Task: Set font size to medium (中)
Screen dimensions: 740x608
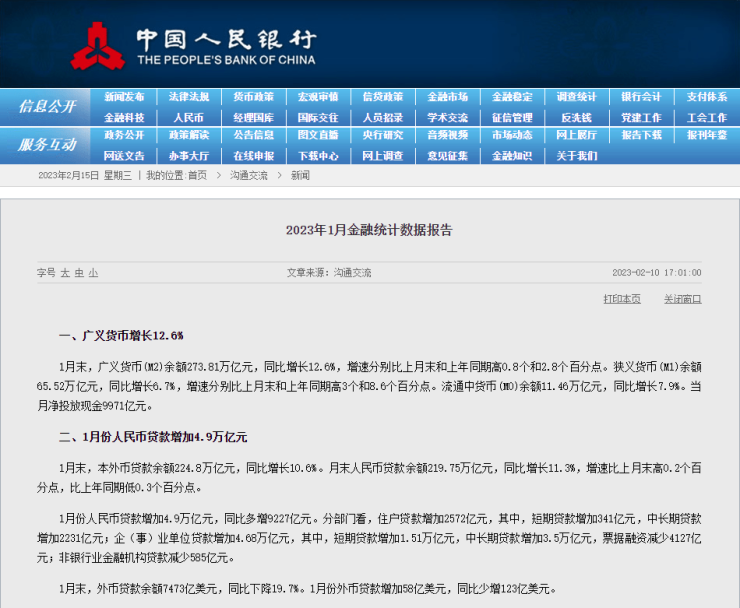Action: [x=79, y=272]
